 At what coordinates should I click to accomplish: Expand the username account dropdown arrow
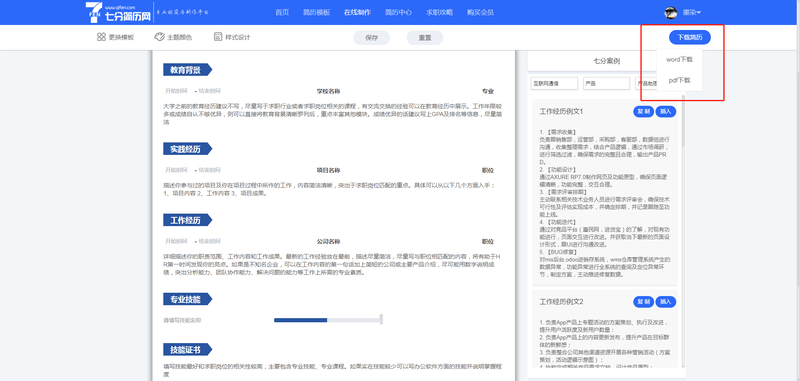[698, 12]
